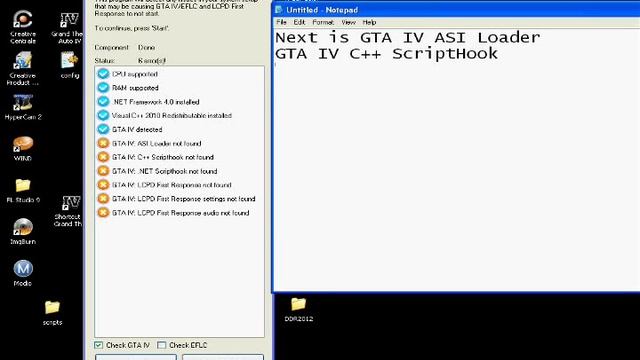Enable the Check EFLC checkbox
Screen dimensions: 640x360
tap(162, 345)
